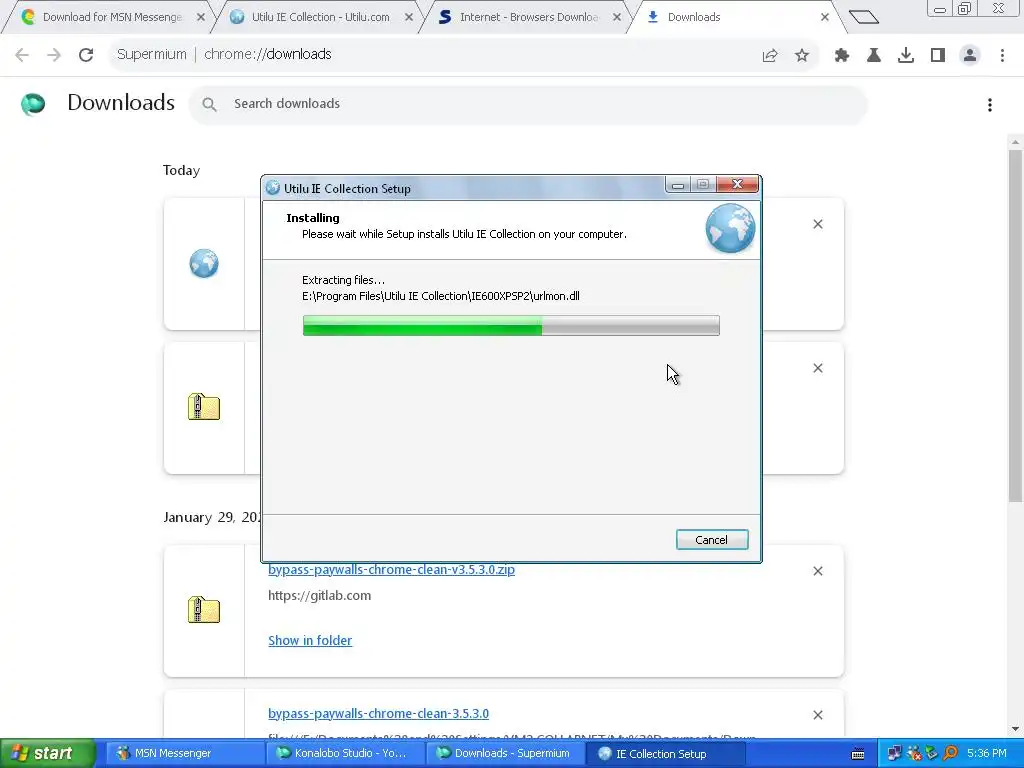
Task: Cancel the Utilu IE Collection installation
Action: [x=712, y=540]
